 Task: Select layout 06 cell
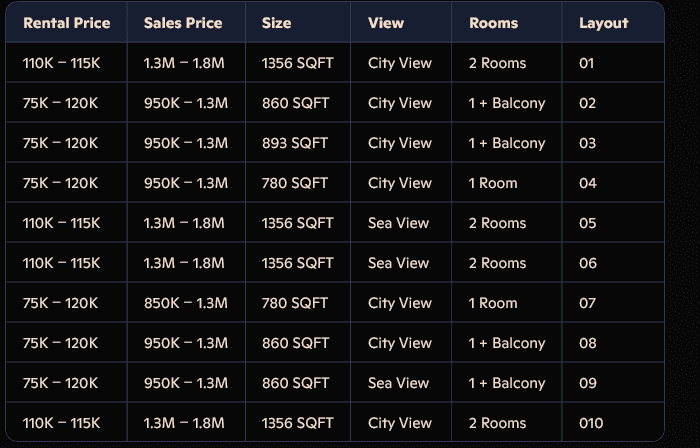coord(588,263)
